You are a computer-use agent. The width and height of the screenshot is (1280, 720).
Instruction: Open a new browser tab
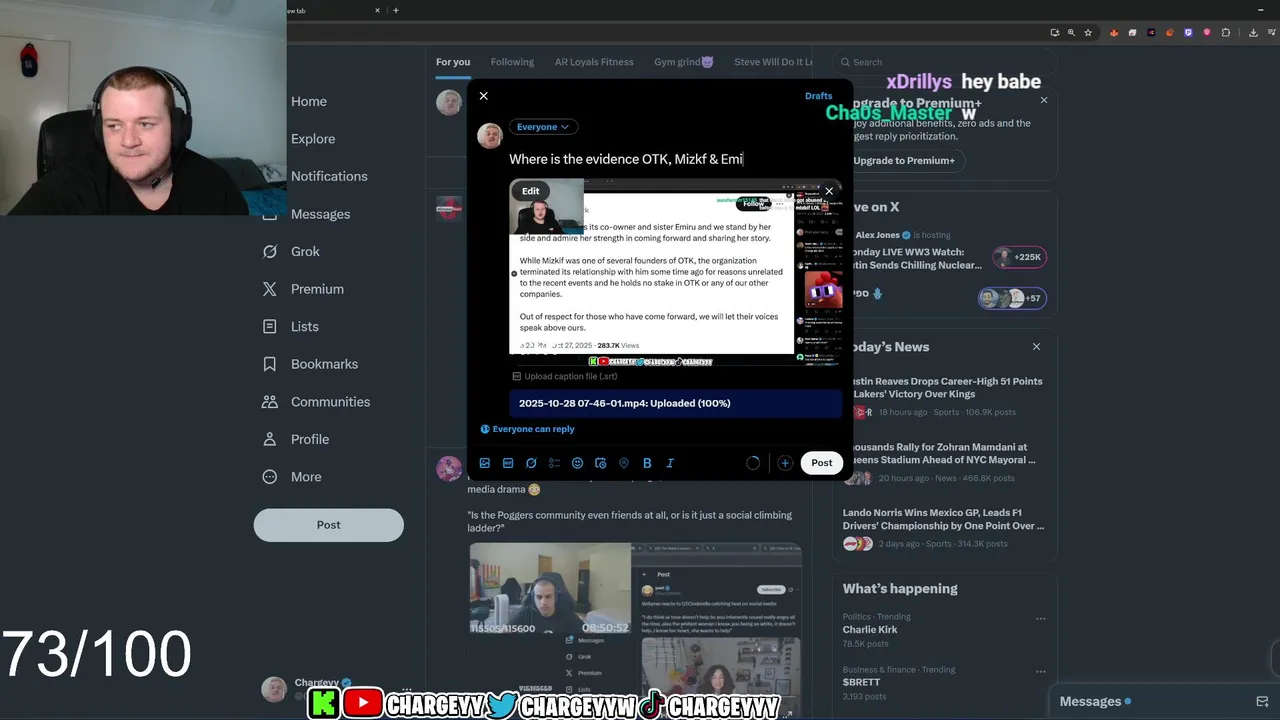[396, 10]
